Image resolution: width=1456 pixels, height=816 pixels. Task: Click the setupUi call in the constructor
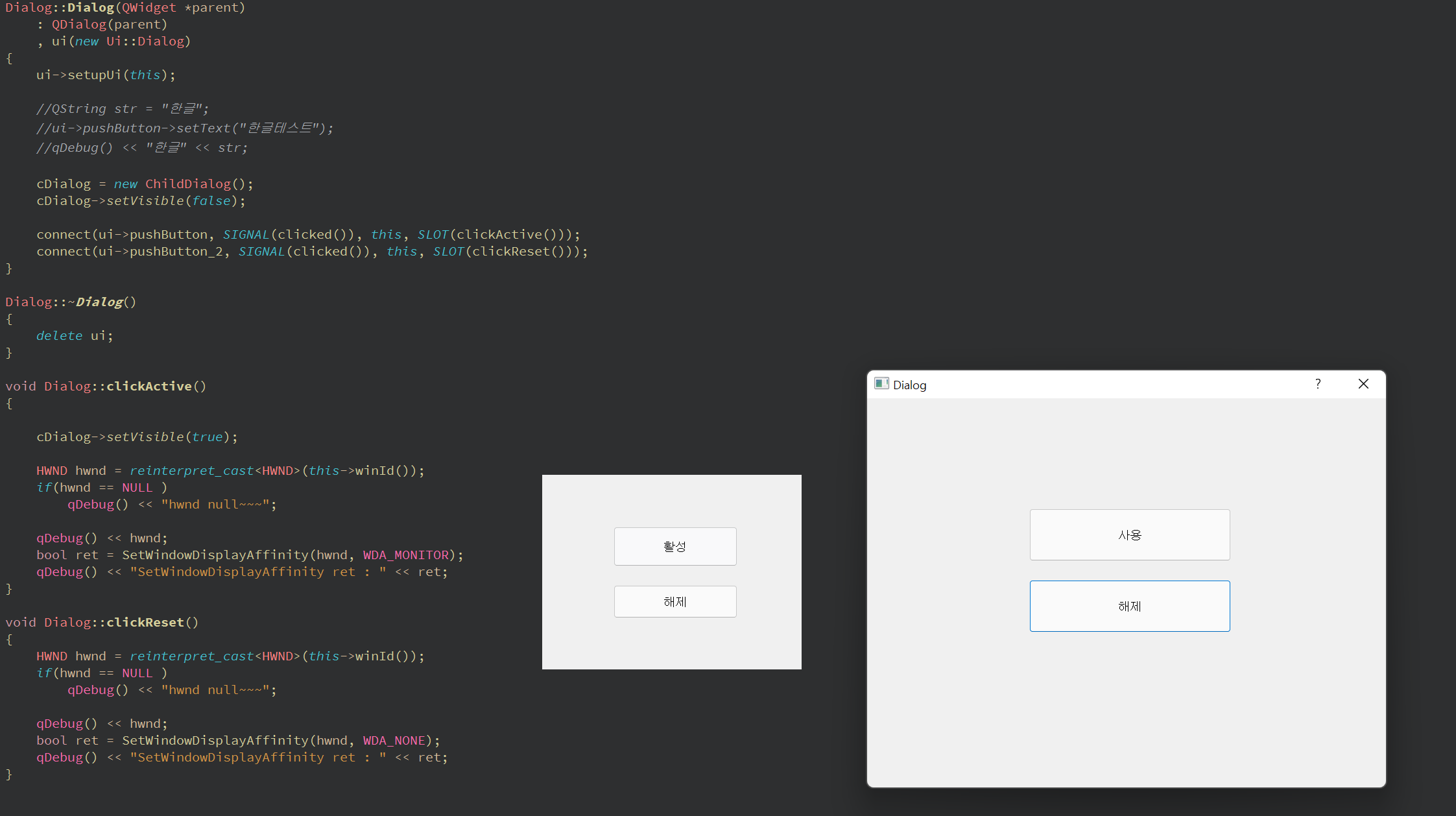94,75
